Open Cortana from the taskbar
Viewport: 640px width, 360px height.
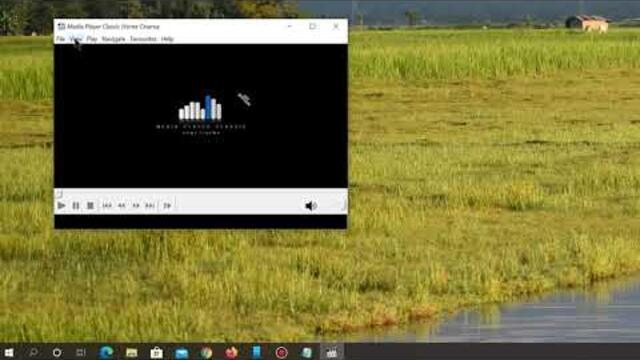click(x=57, y=352)
